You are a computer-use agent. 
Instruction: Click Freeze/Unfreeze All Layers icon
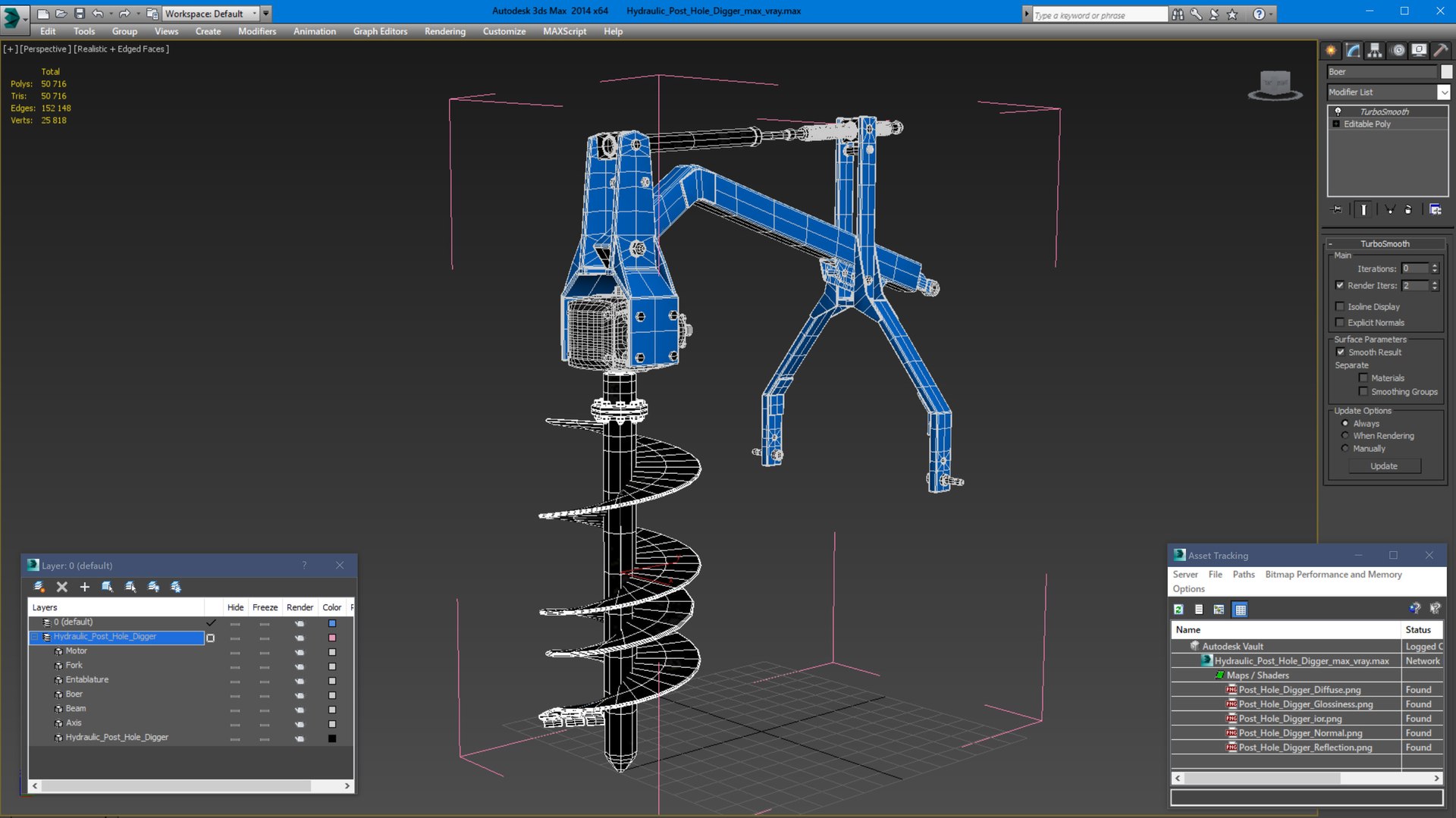176,587
